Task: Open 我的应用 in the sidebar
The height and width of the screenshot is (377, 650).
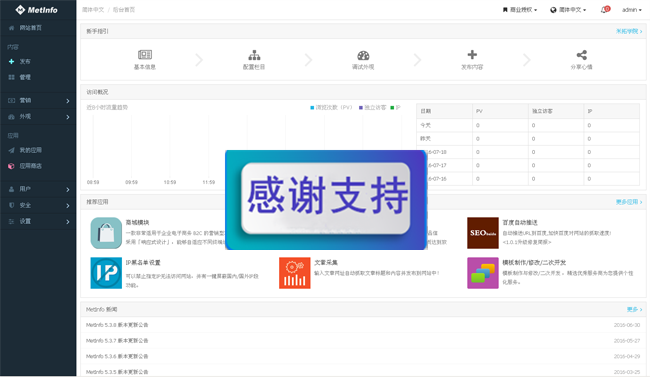Action: click(25, 150)
